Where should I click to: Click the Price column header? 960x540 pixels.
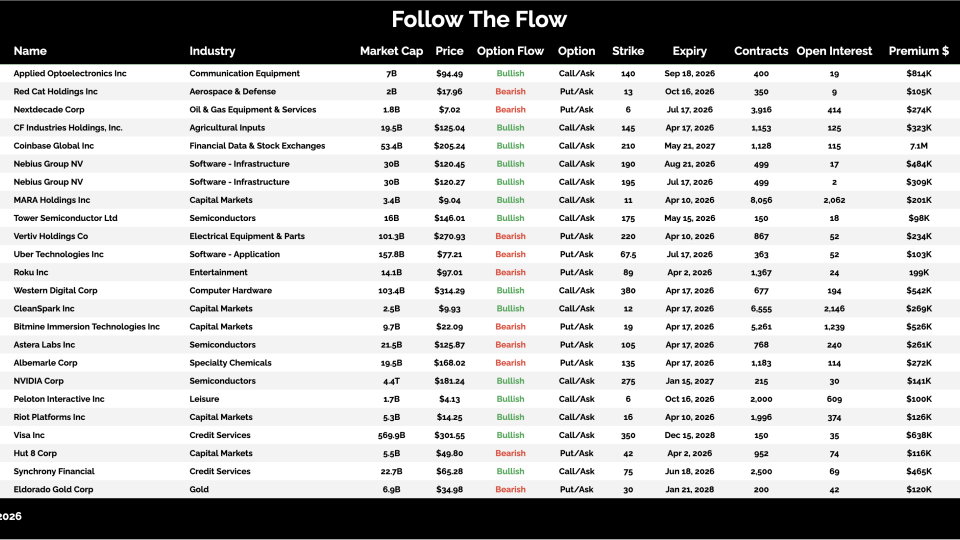point(450,51)
